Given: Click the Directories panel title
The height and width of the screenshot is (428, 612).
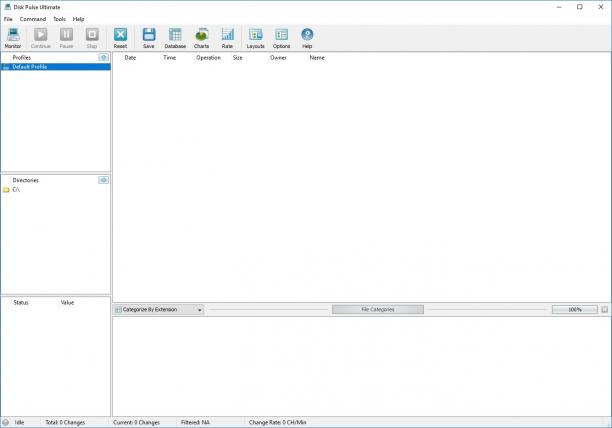Looking at the screenshot, I should [x=26, y=180].
